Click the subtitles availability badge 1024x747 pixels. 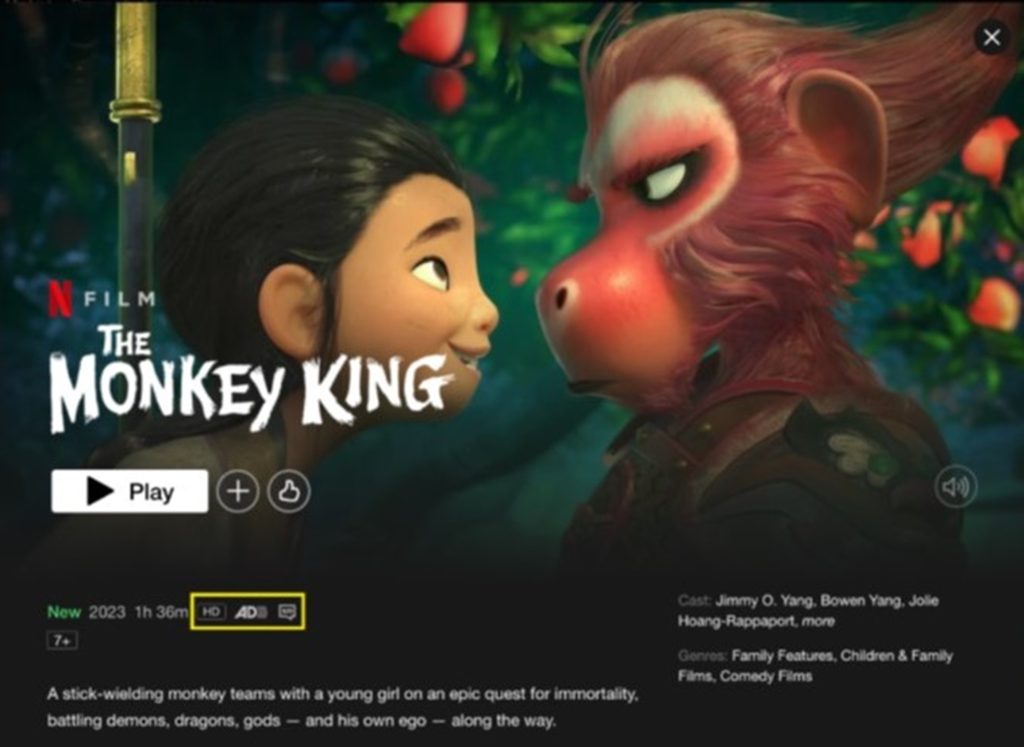tap(287, 612)
